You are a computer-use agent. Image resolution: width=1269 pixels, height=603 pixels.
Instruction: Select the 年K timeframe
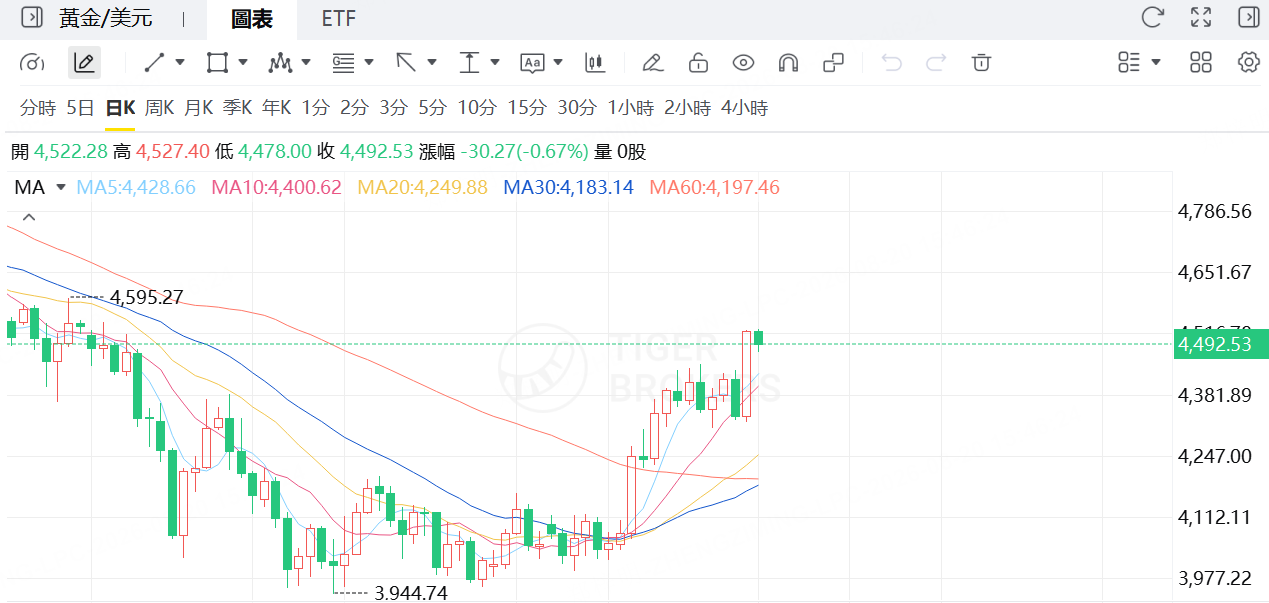click(x=277, y=108)
